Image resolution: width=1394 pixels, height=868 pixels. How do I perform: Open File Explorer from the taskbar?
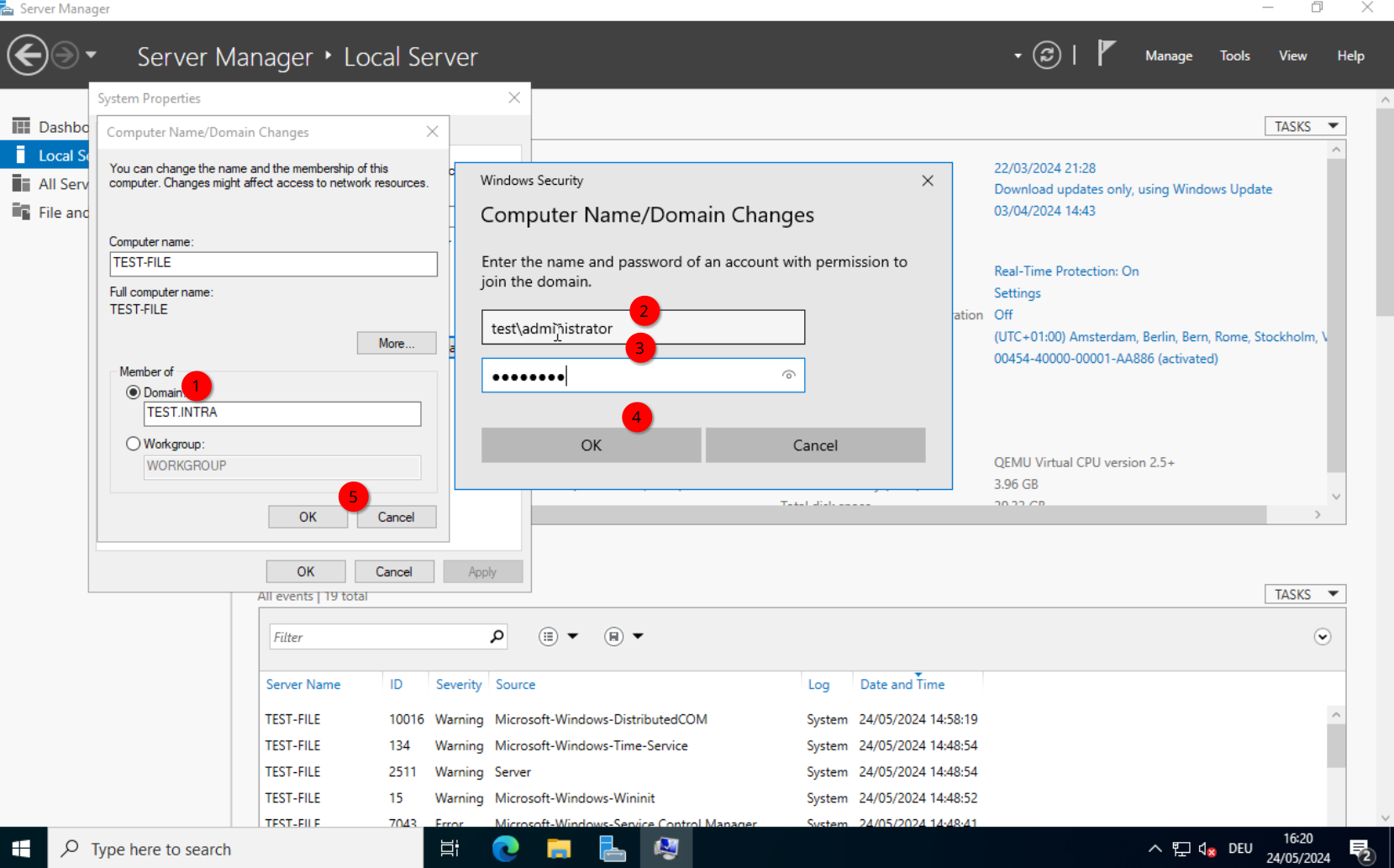[559, 848]
